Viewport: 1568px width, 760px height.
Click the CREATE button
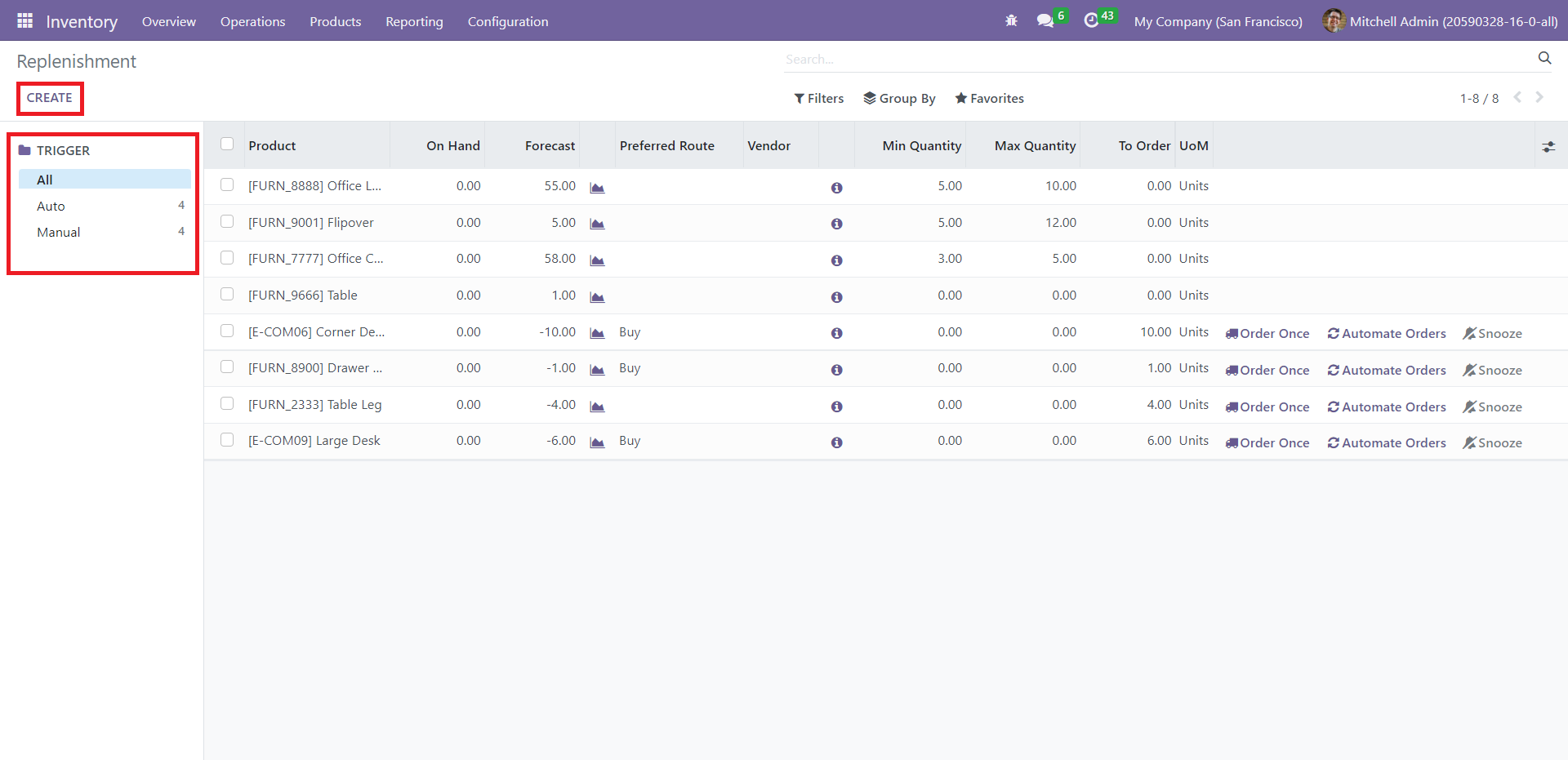click(50, 98)
